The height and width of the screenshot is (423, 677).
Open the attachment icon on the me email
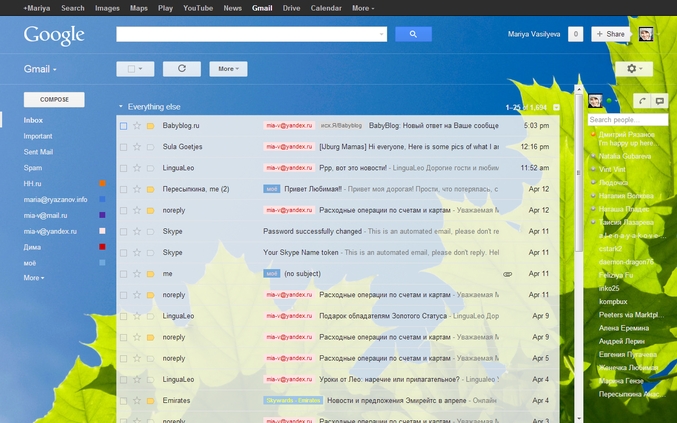tap(507, 273)
